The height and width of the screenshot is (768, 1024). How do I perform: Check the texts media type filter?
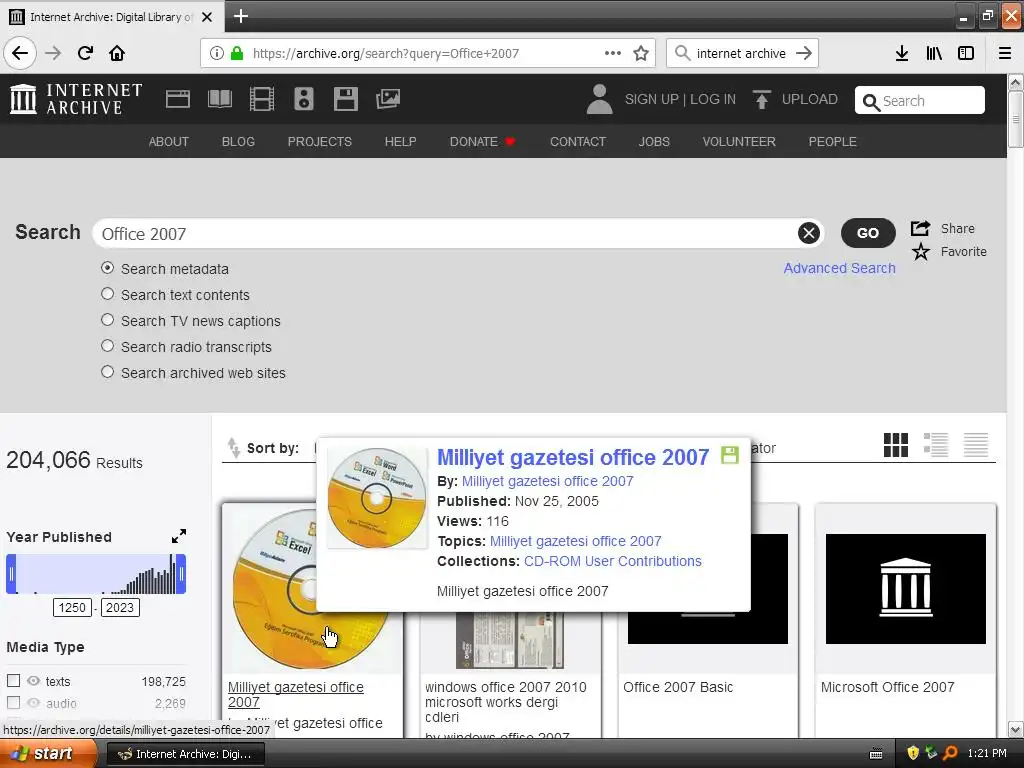(x=13, y=680)
